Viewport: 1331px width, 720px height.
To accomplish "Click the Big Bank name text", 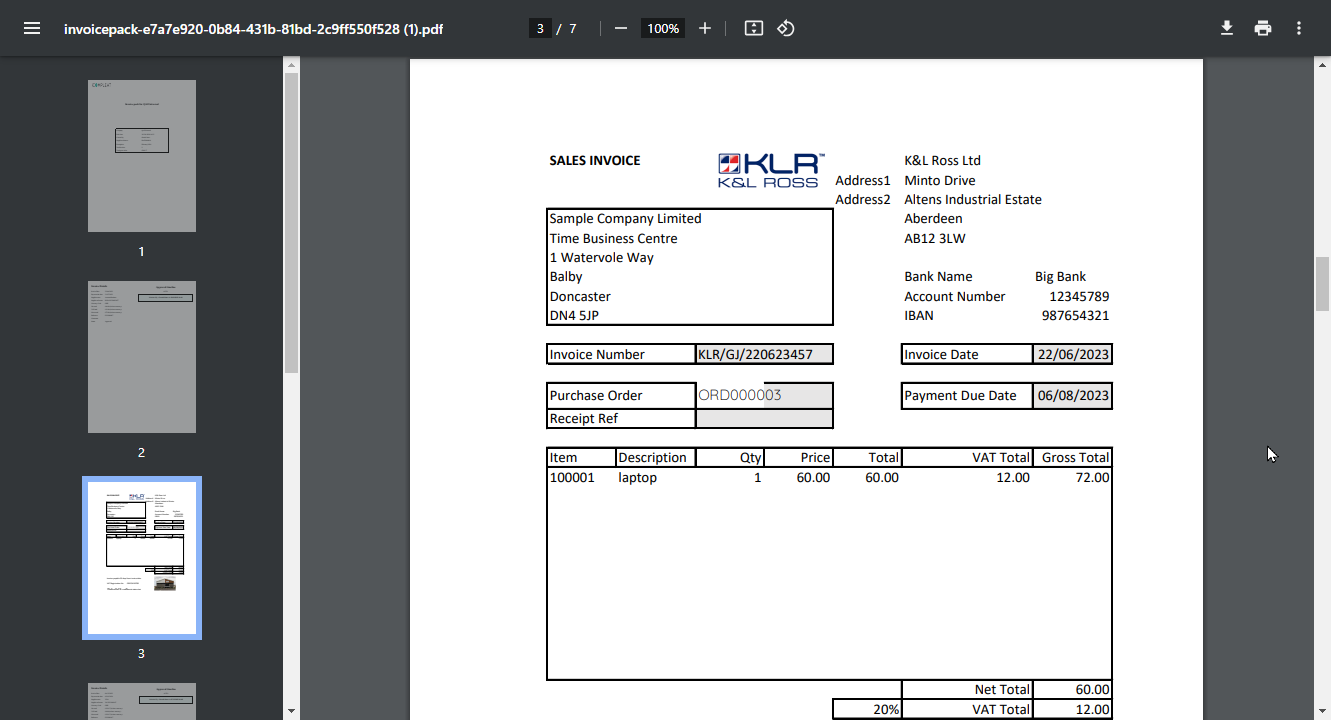I will click(x=1060, y=276).
